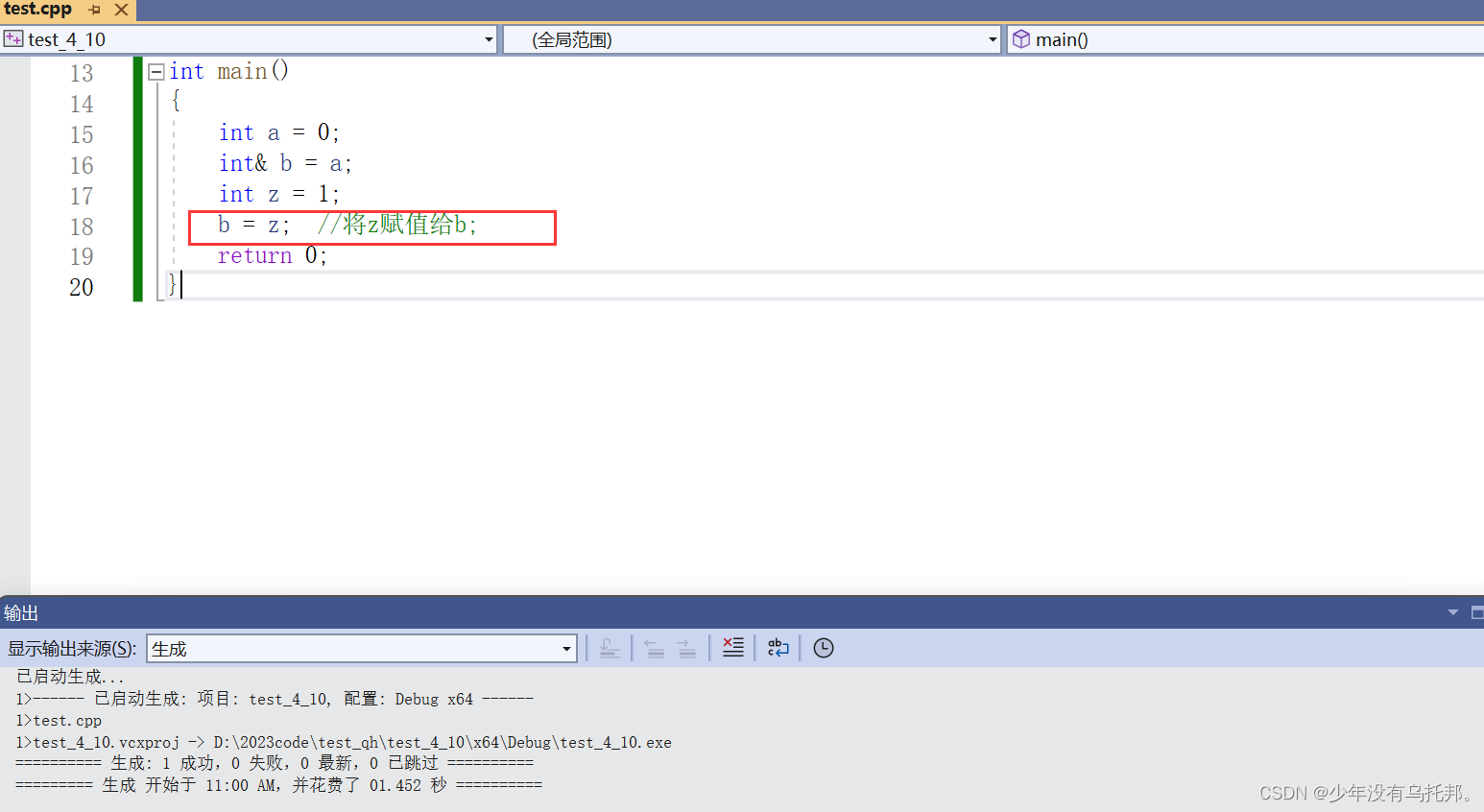
Task: Click output line '1>test.cpp'
Action: point(59,721)
